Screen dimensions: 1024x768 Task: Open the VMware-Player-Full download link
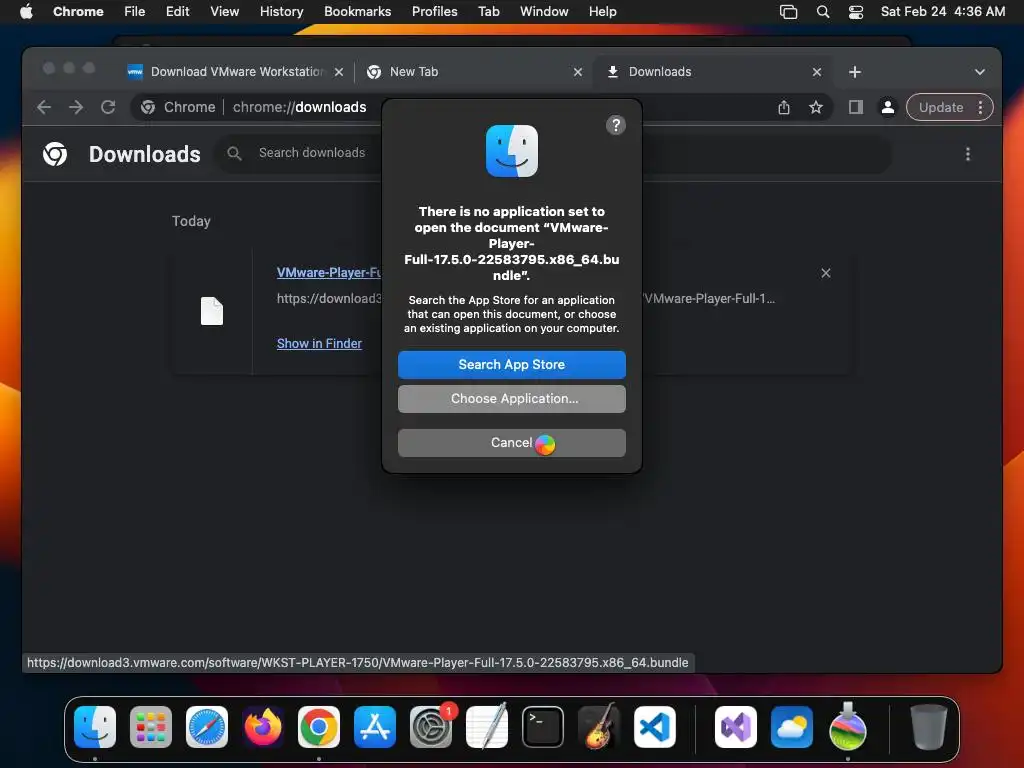(x=328, y=272)
